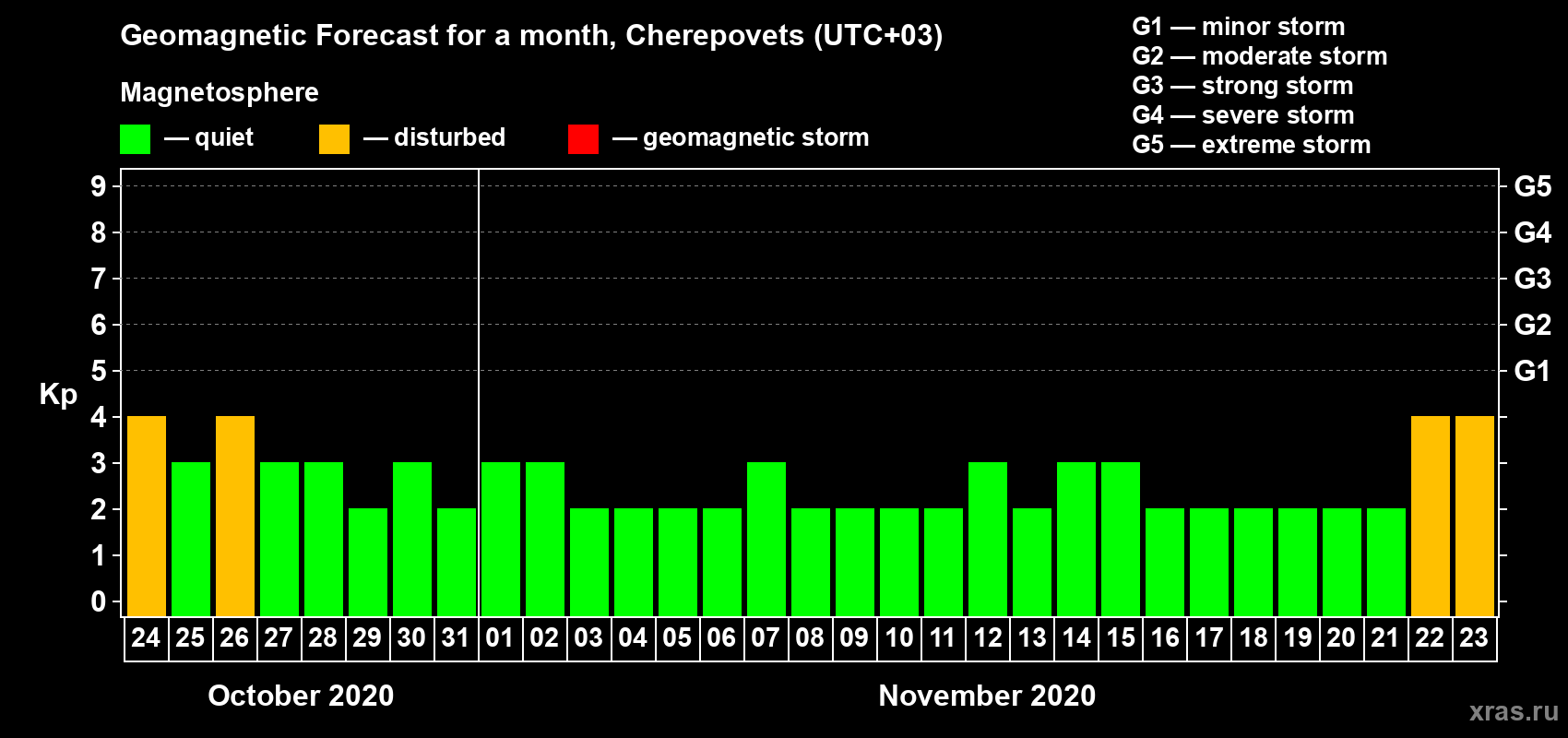Click the G3 — strong storm legend line
Image resolution: width=1568 pixels, height=738 pixels.
pos(1242,86)
